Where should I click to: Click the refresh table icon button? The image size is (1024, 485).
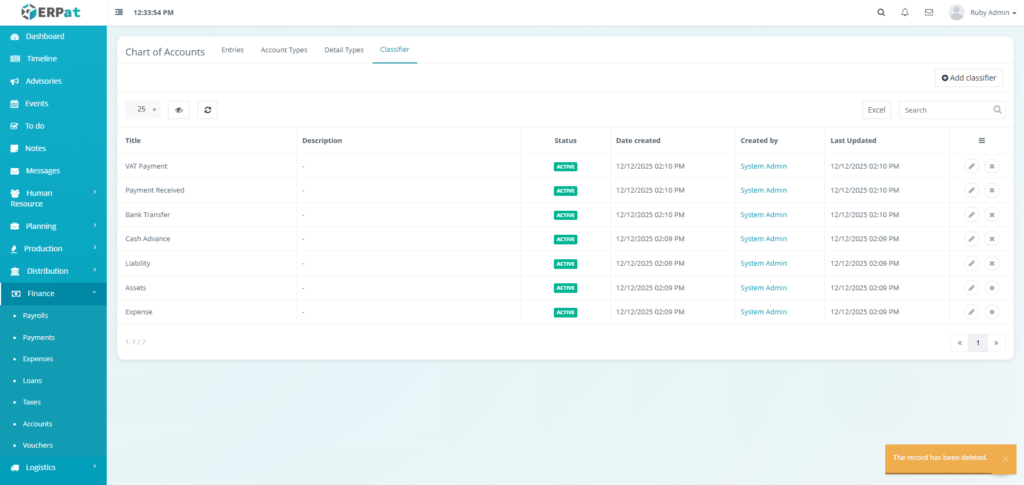click(x=207, y=110)
